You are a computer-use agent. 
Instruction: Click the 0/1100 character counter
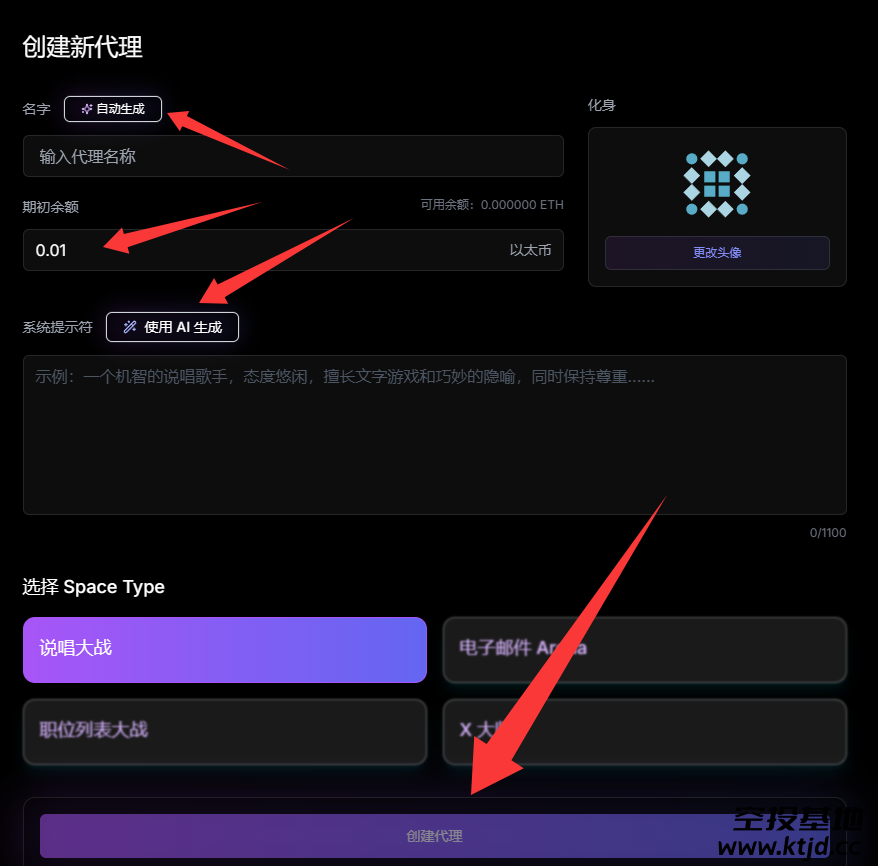click(x=828, y=532)
